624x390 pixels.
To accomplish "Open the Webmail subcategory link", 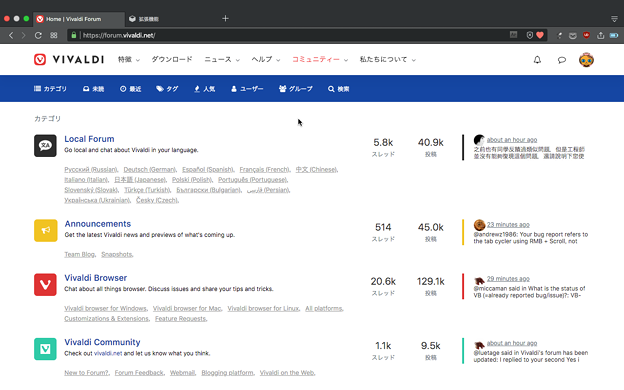I will tap(182, 373).
